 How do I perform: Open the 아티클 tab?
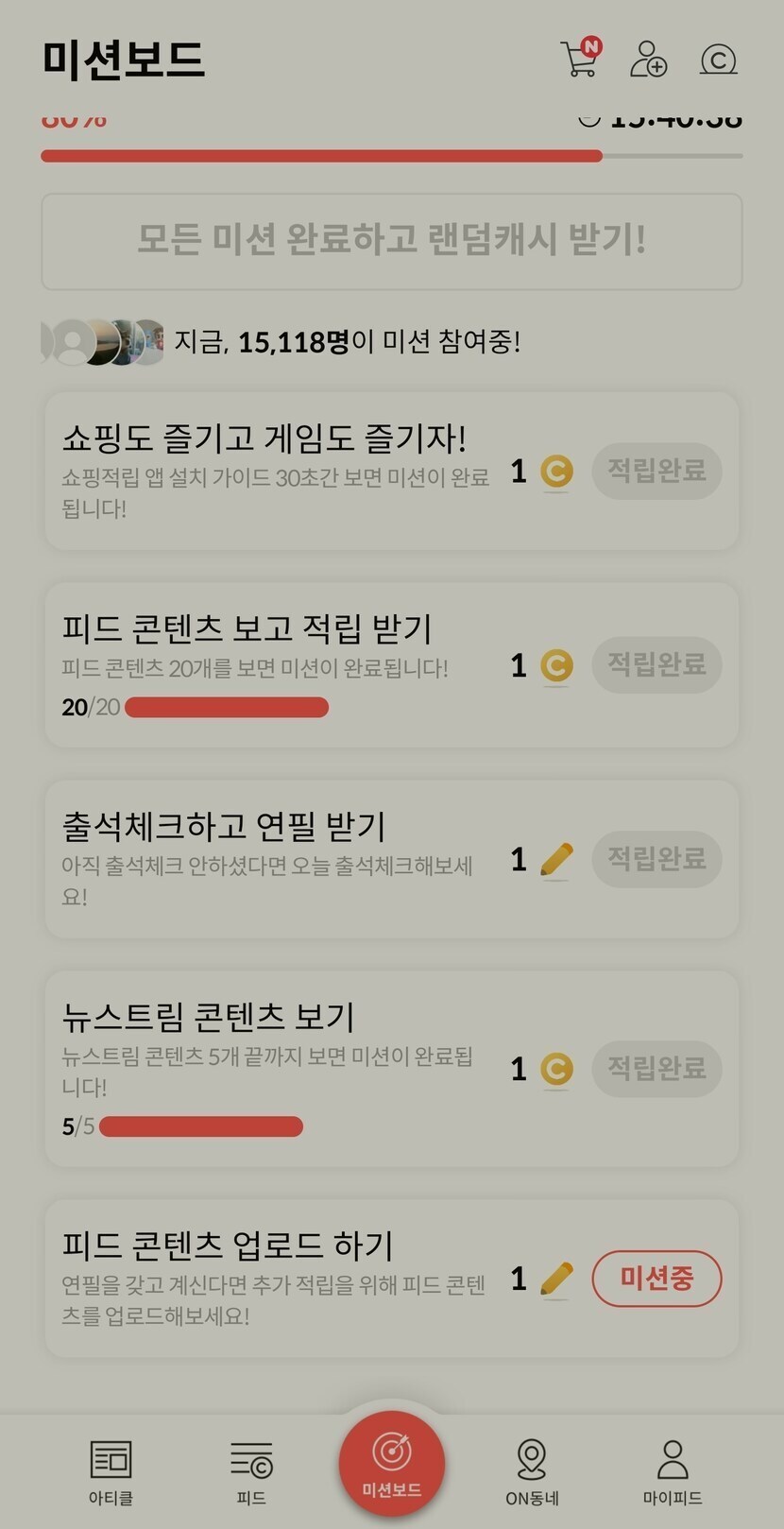pyautogui.click(x=111, y=1471)
